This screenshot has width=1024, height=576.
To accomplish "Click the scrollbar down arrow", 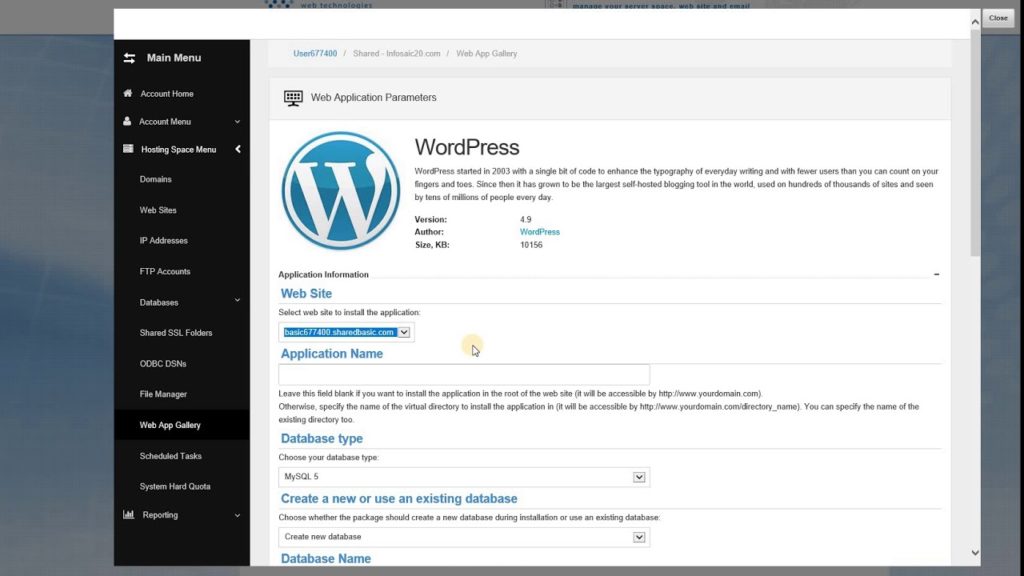I will pos(975,552).
